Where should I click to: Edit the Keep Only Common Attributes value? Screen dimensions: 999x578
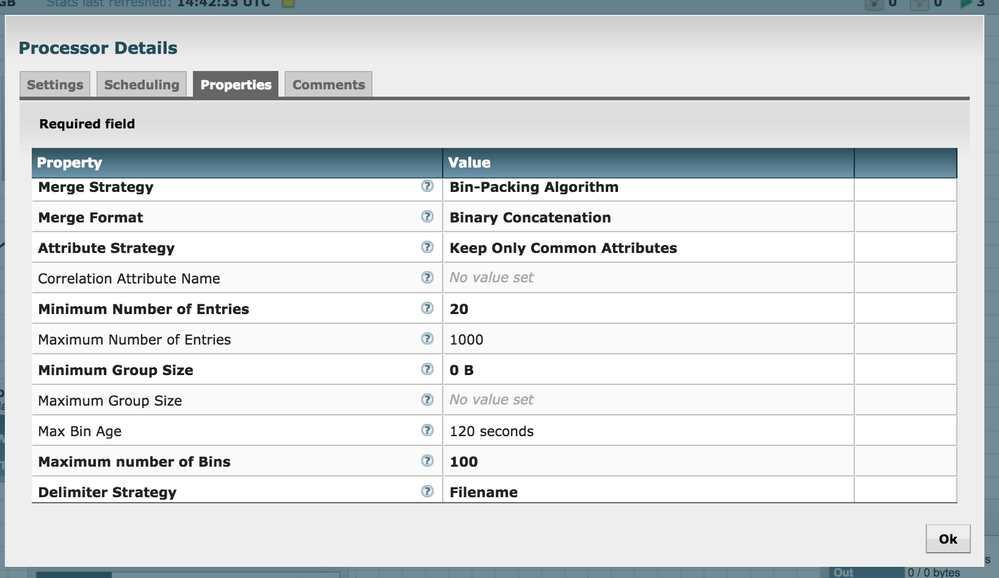click(649, 248)
